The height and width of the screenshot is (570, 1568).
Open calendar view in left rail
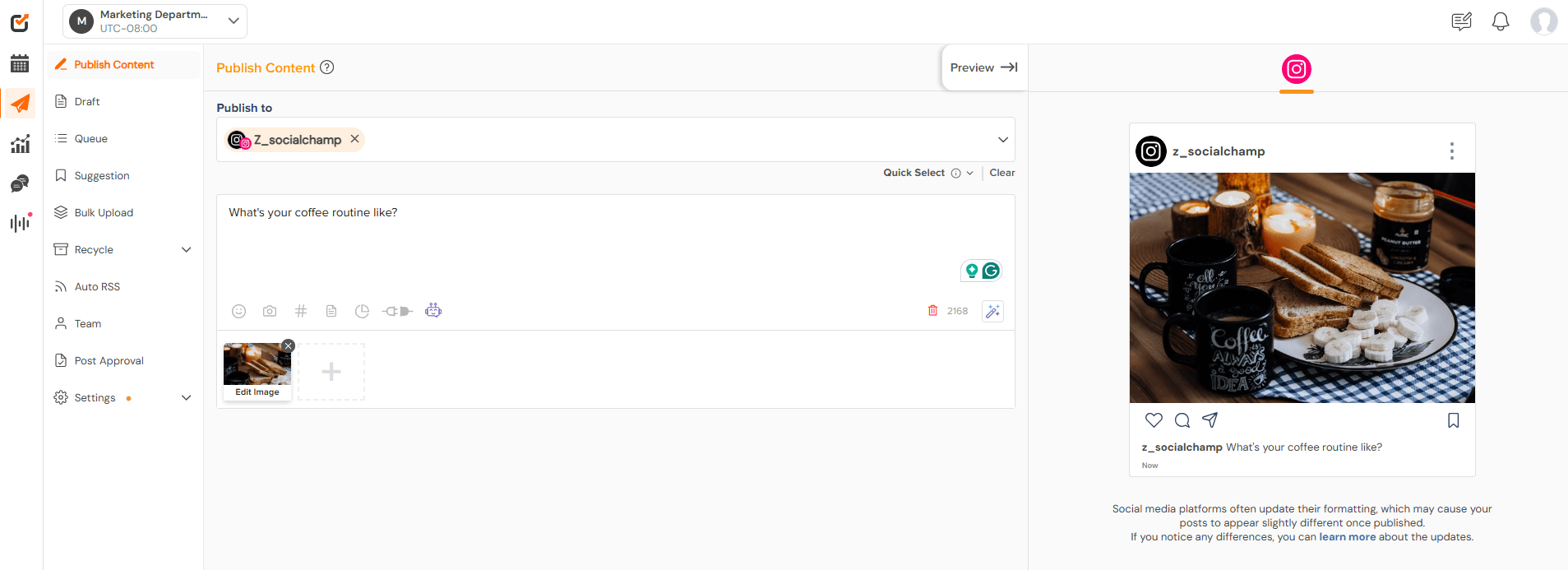[x=20, y=63]
